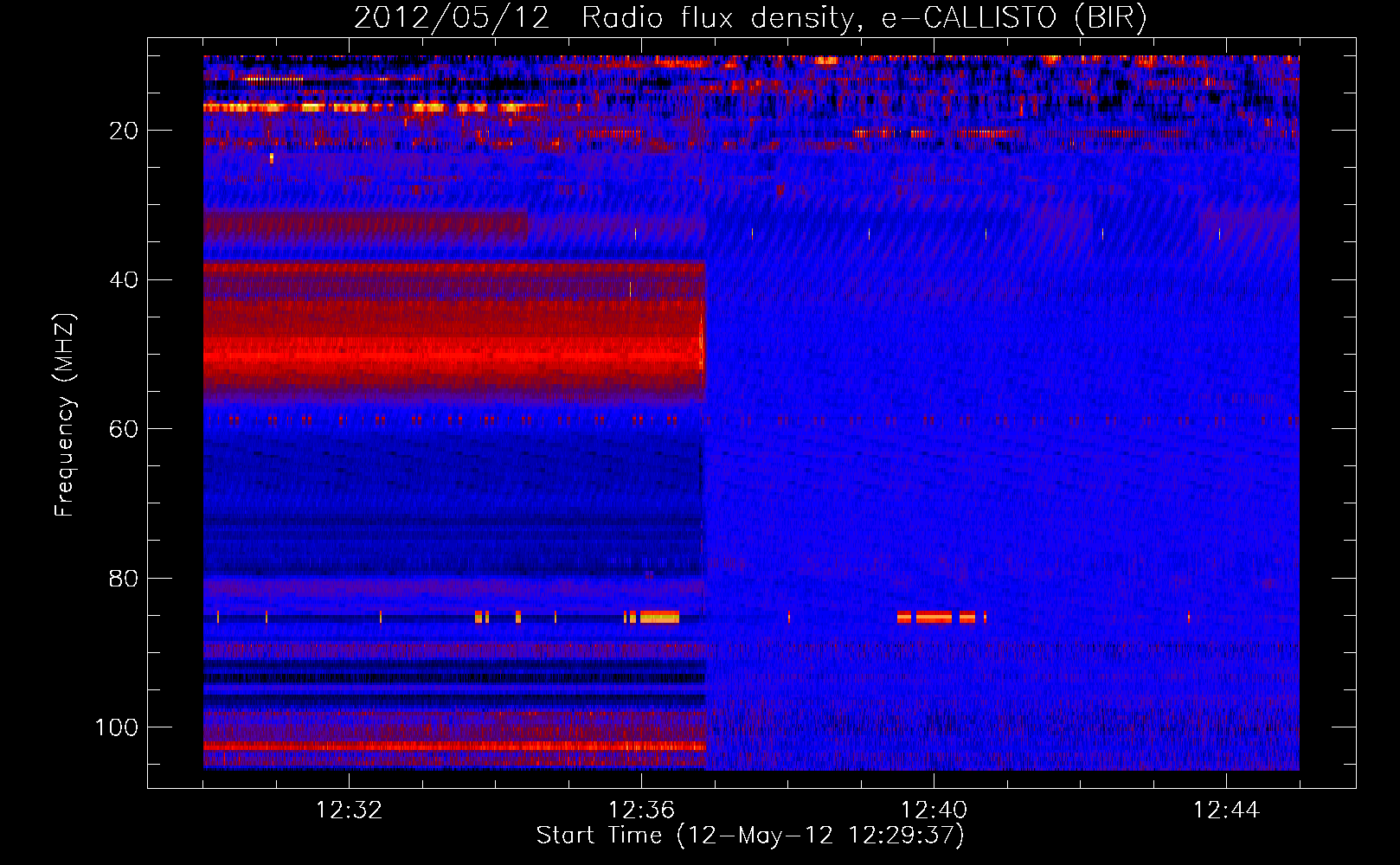Click the 60 frequency tick label
Screen dimensions: 1400x865
tap(125, 429)
